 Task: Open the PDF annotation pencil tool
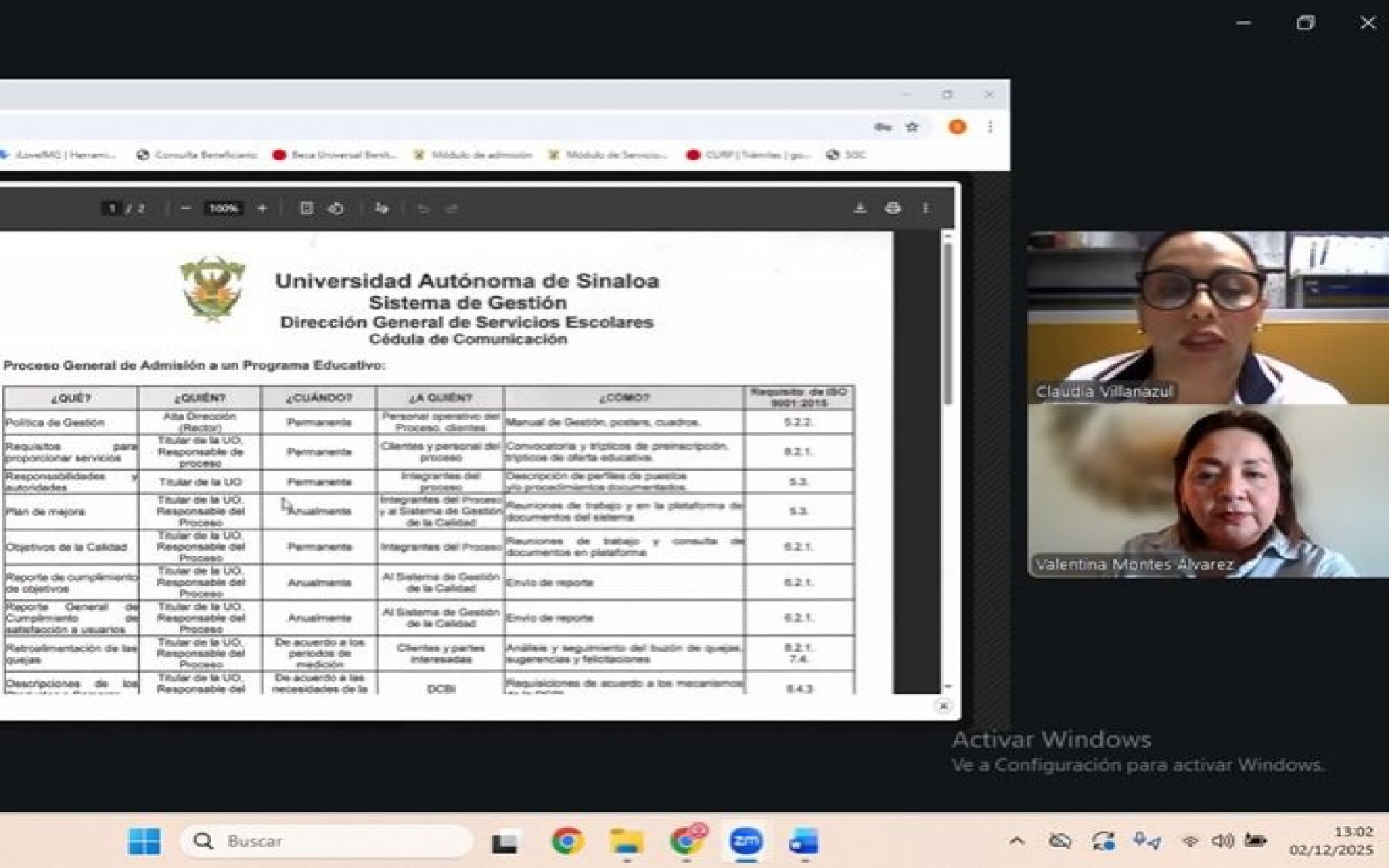coord(382,208)
